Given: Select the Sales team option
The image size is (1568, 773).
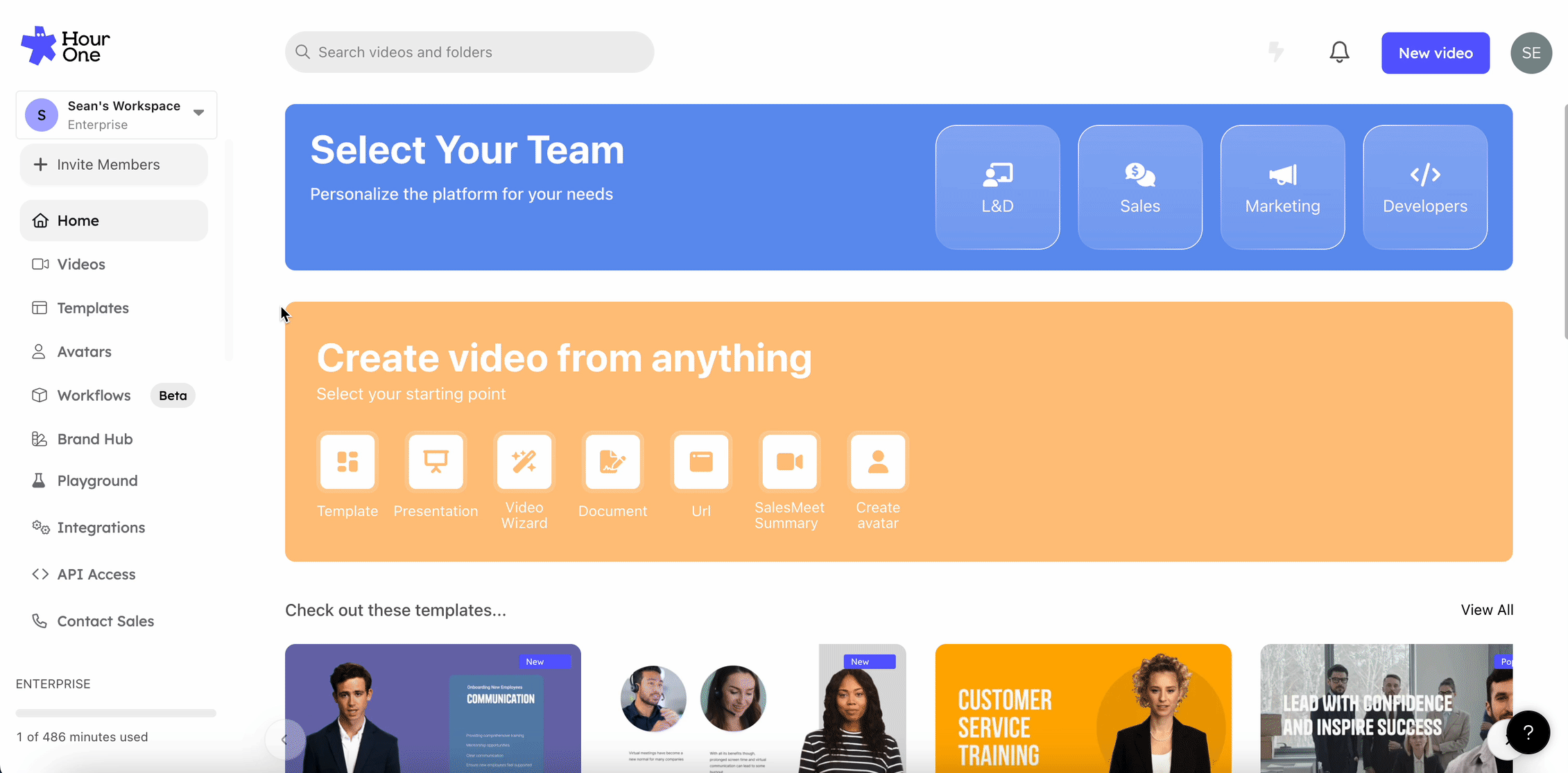Looking at the screenshot, I should click(1140, 187).
